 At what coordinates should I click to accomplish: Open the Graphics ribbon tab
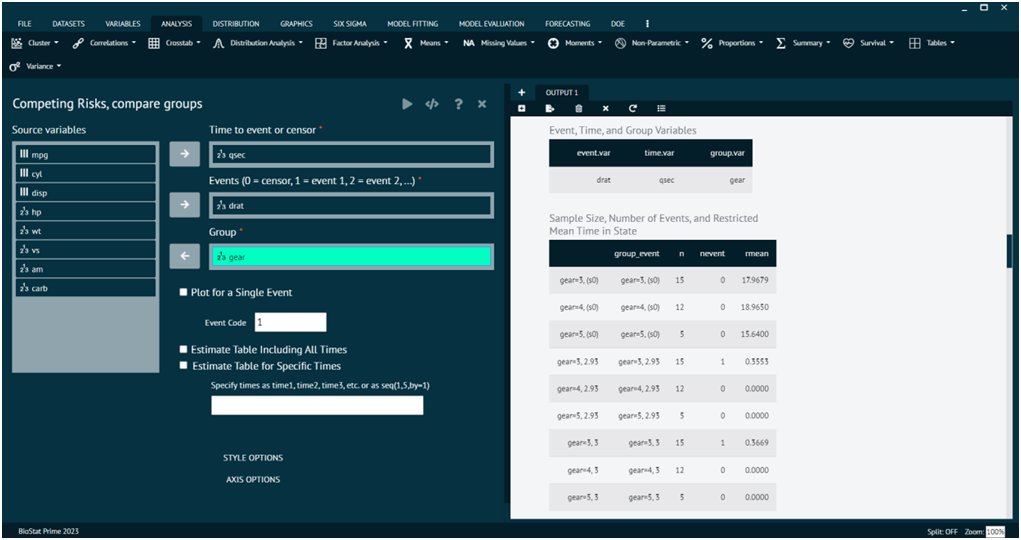pyautogui.click(x=295, y=23)
